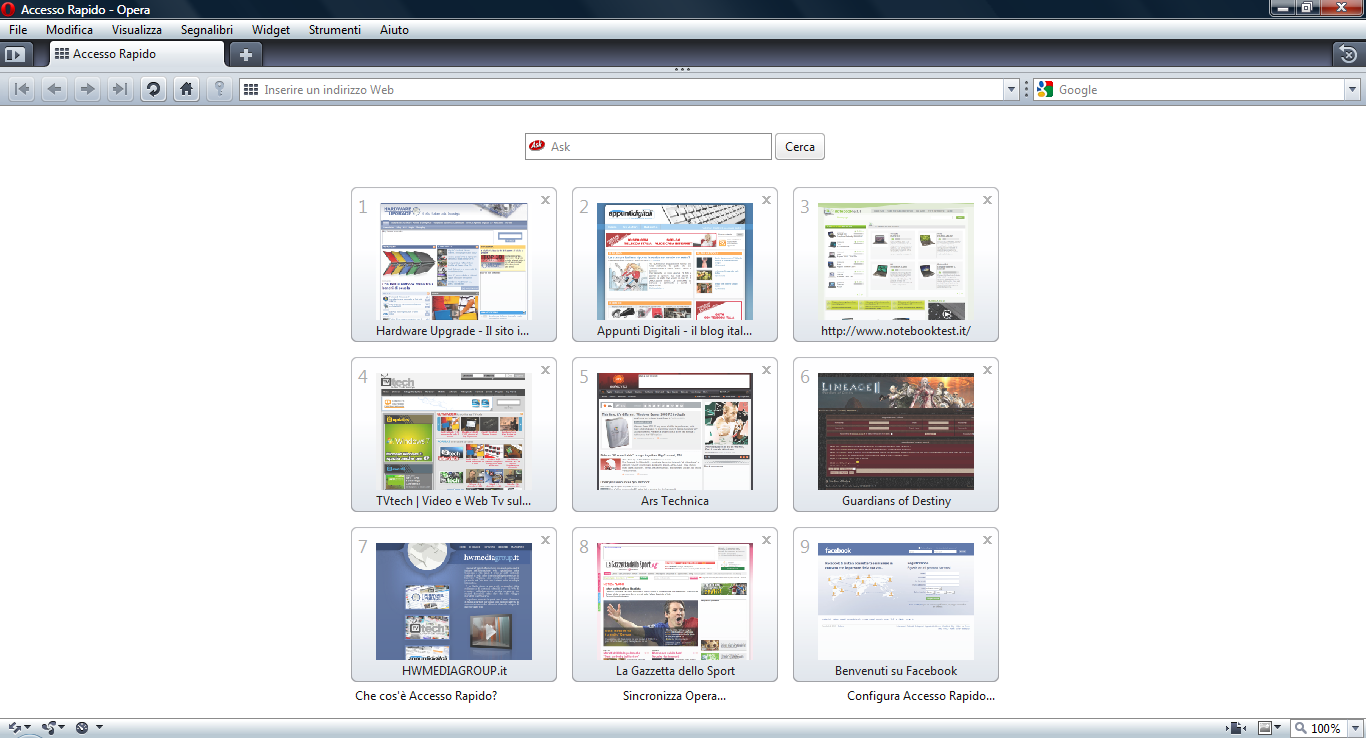Remove Appunti Digitali speed dial entry
Viewport: 1366px width, 738px height.
pos(767,200)
